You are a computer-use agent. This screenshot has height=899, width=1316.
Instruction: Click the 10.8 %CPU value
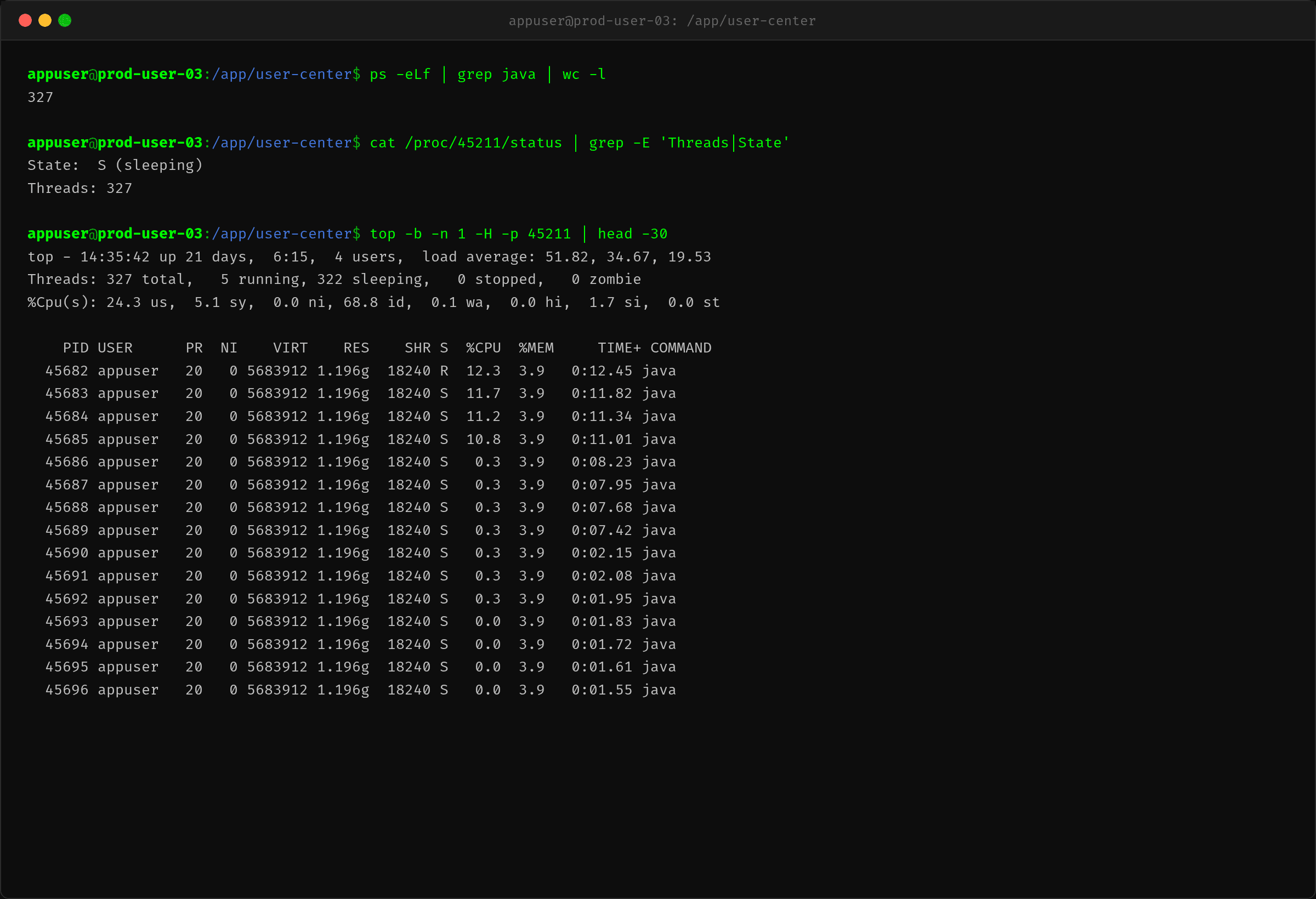[483, 439]
